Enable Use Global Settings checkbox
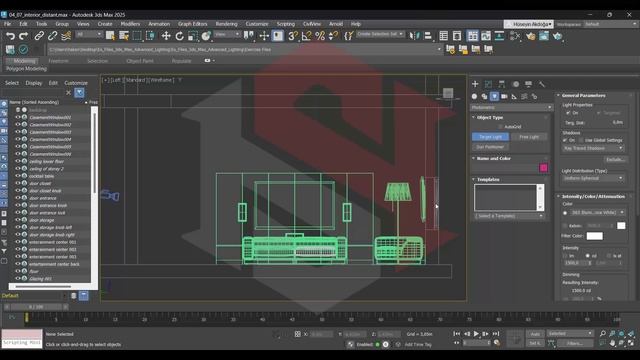 [x=581, y=140]
